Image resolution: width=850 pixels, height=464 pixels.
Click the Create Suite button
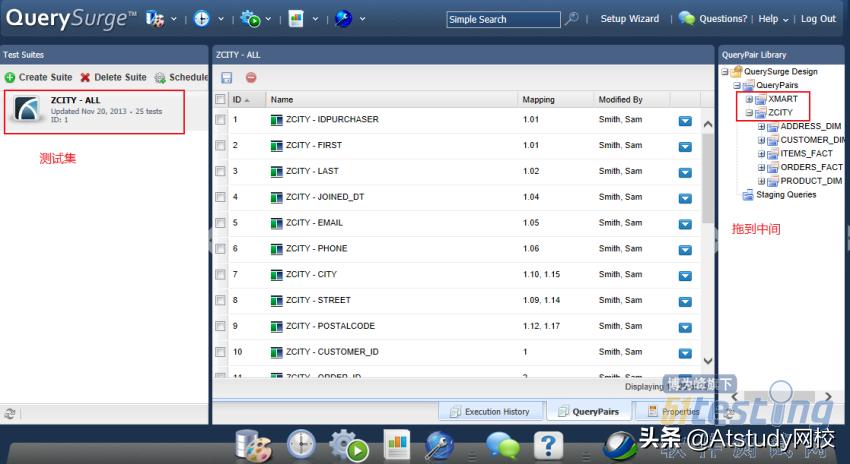click(x=39, y=77)
